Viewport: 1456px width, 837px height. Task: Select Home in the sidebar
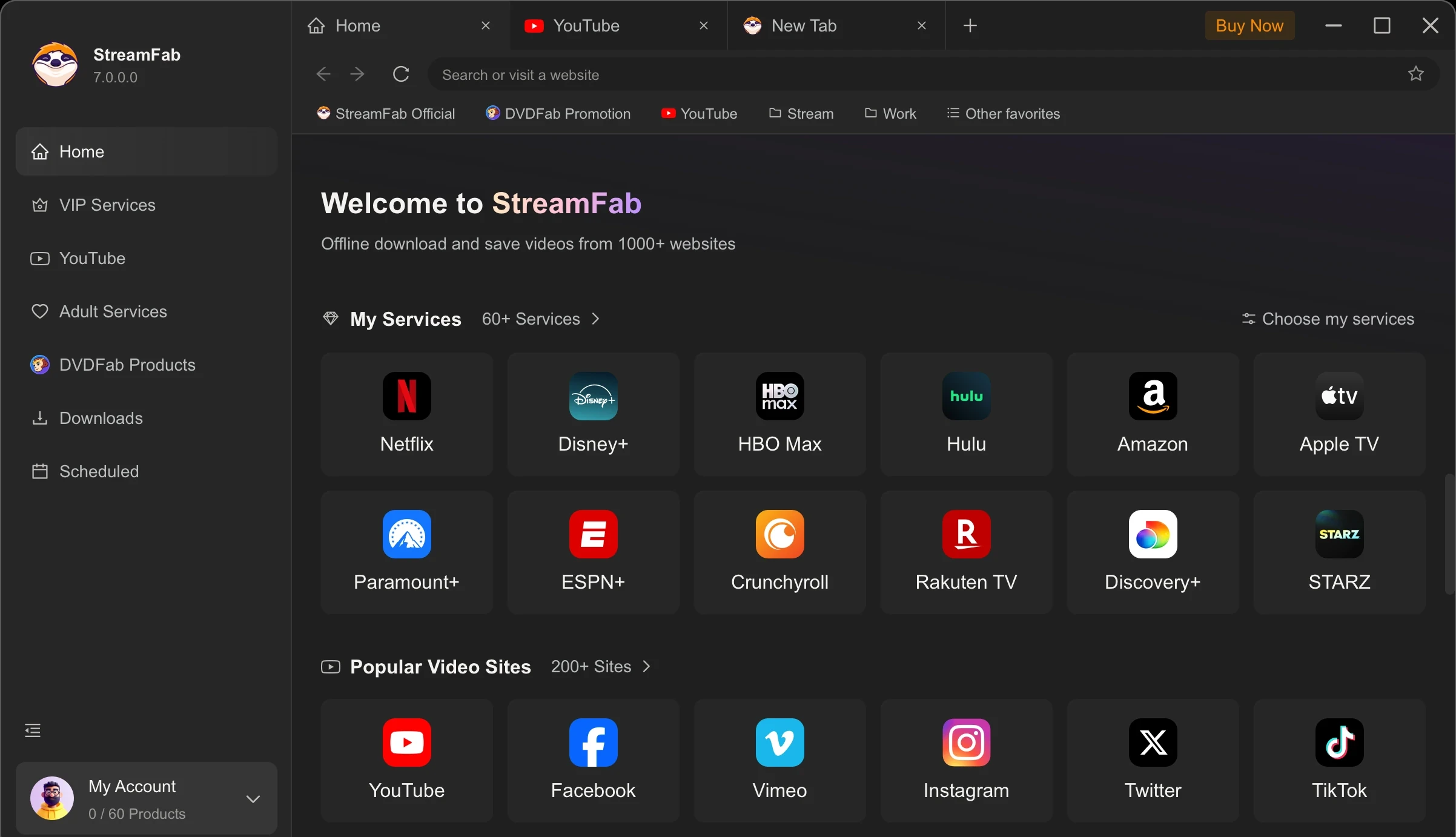(147, 151)
